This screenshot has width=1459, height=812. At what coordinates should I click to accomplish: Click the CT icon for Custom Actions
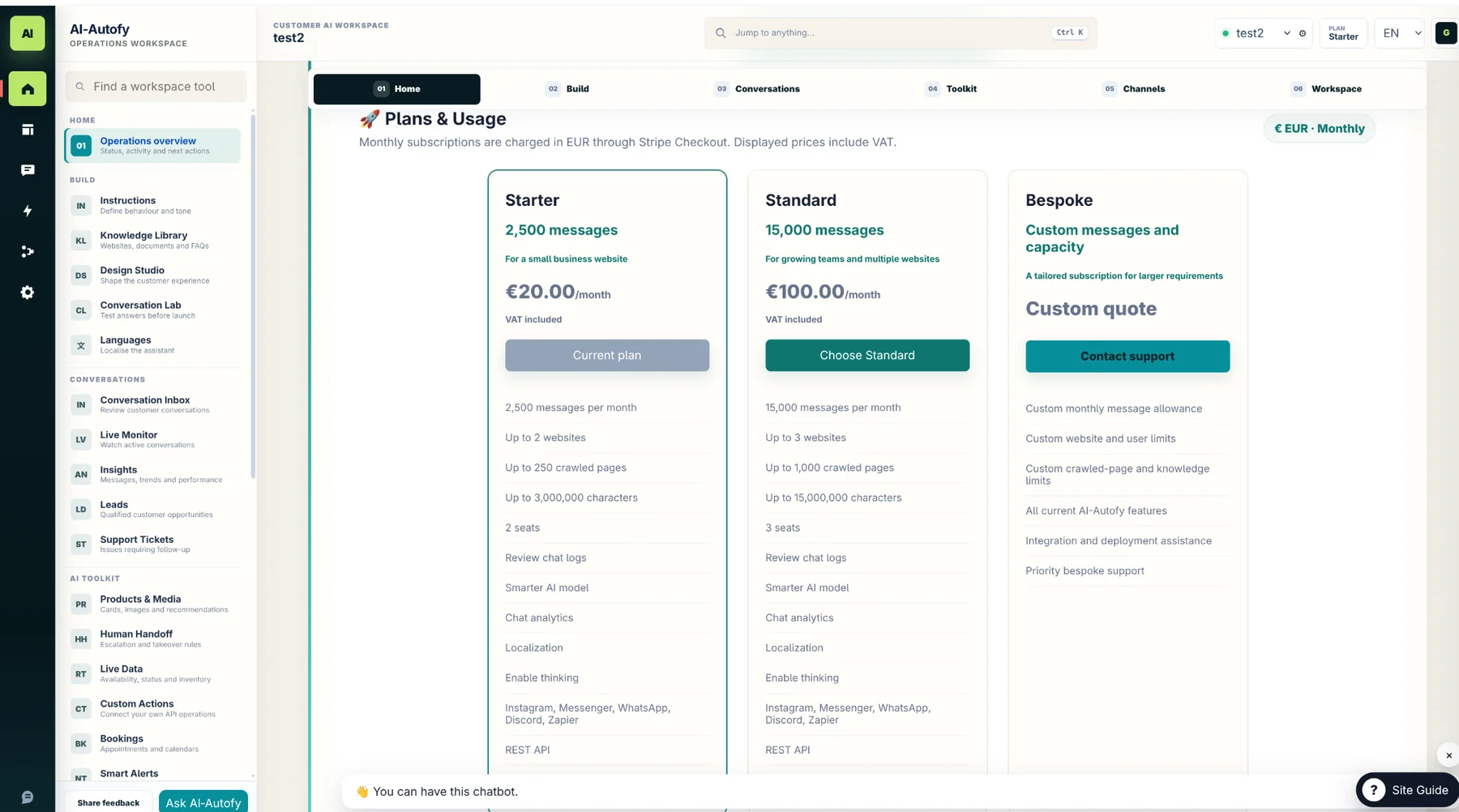[81, 709]
